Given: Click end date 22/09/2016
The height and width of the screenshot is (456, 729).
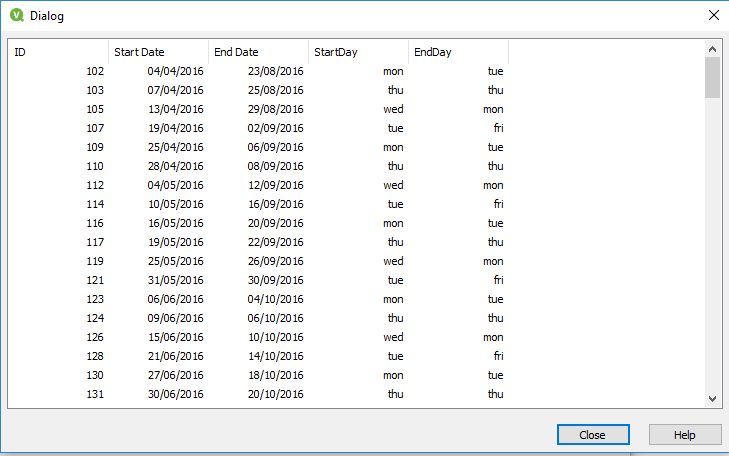Looking at the screenshot, I should 276,242.
